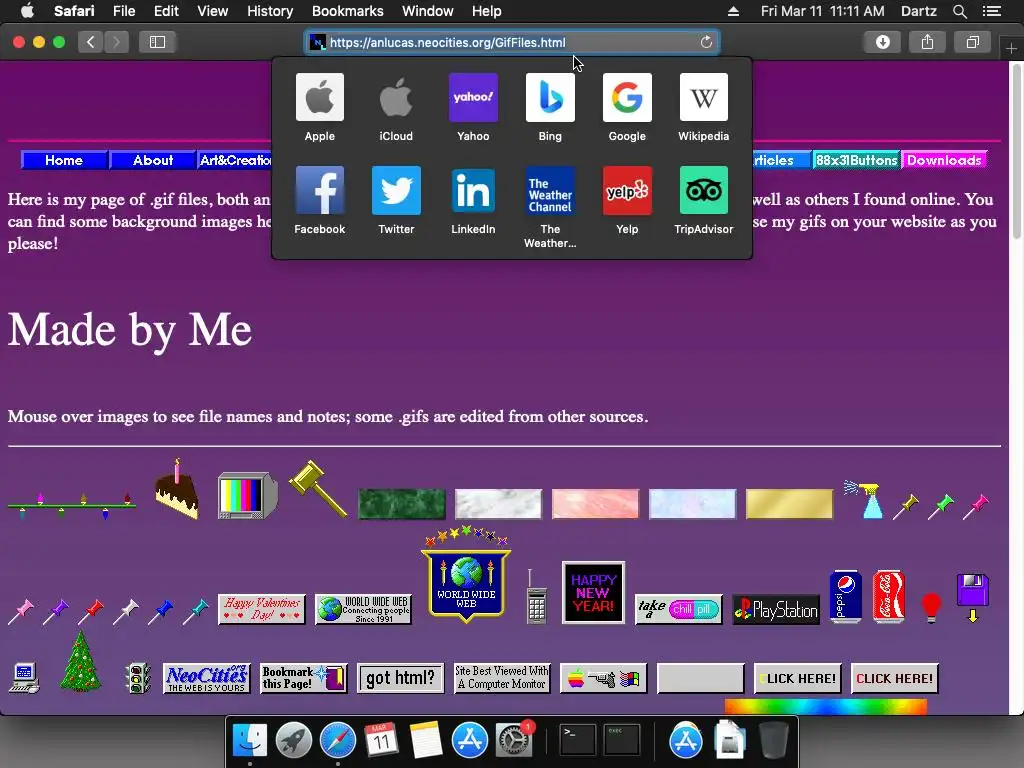The height and width of the screenshot is (768, 1024).
Task: Click the color bars television gif
Action: (248, 496)
